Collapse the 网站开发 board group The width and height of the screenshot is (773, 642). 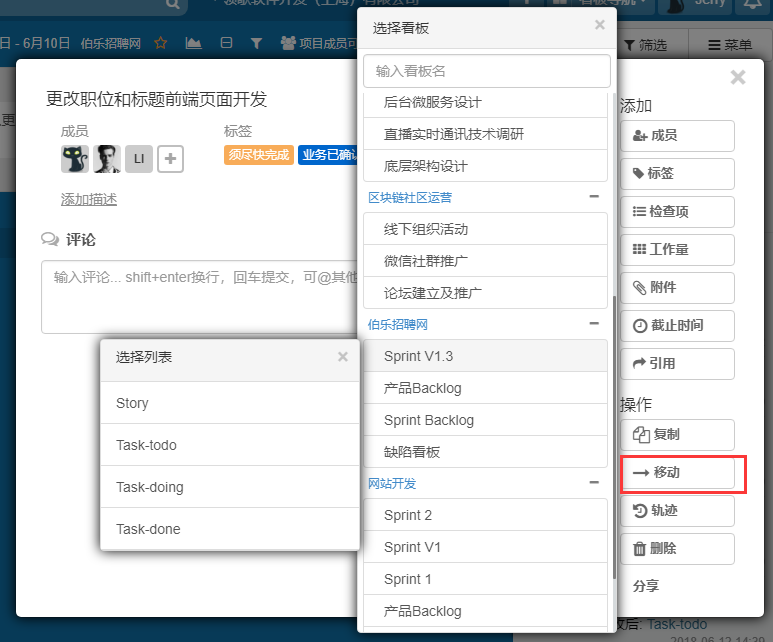(594, 483)
